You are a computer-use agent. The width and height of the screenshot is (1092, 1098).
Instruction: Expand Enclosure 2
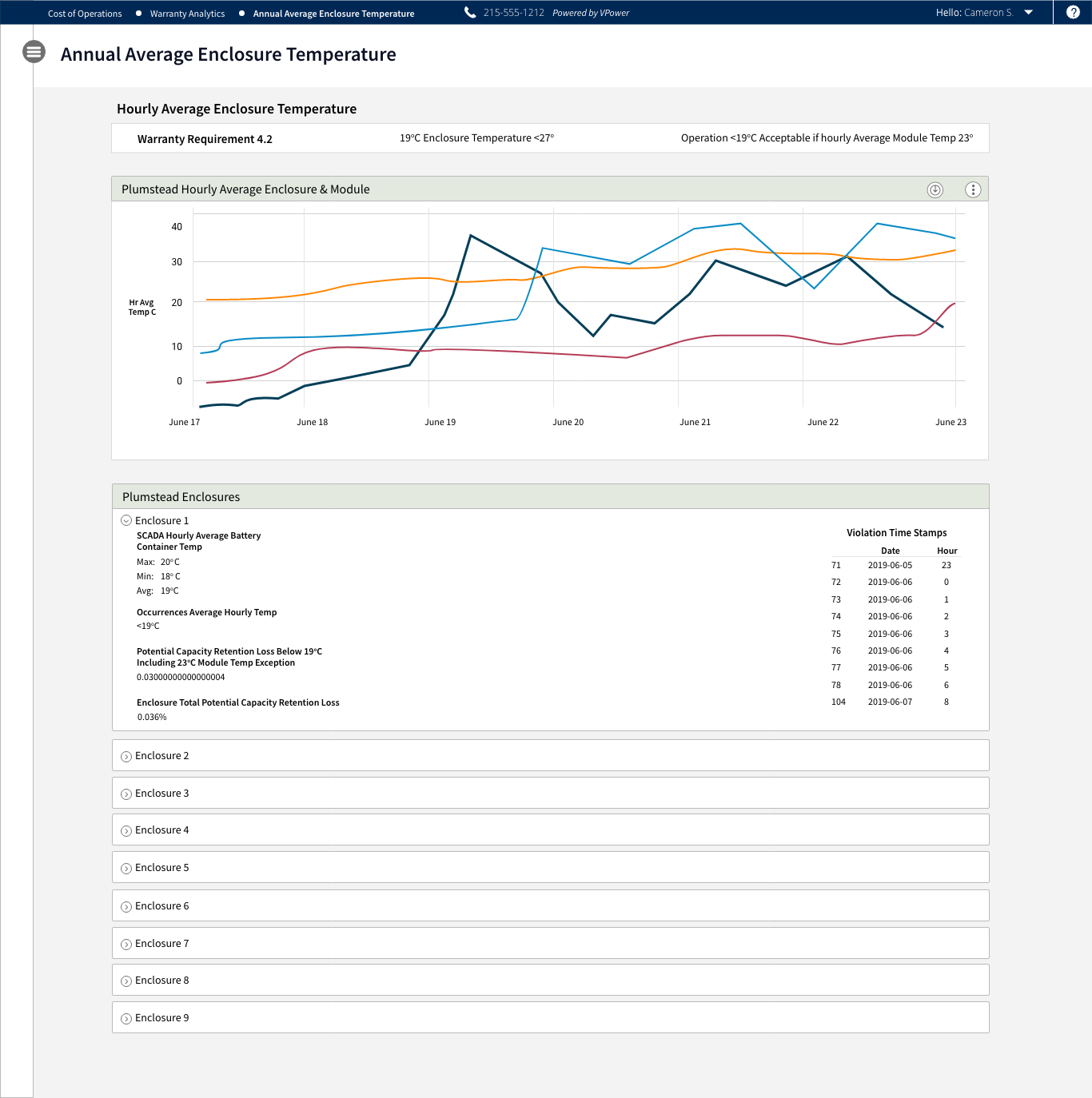coord(126,756)
